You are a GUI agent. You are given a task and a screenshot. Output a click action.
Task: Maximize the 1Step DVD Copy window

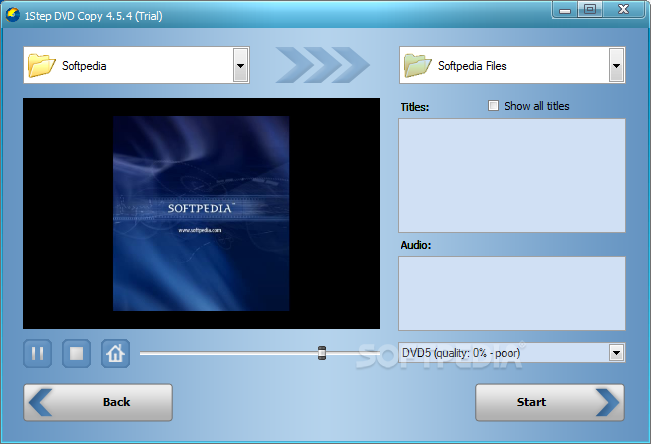click(x=590, y=10)
